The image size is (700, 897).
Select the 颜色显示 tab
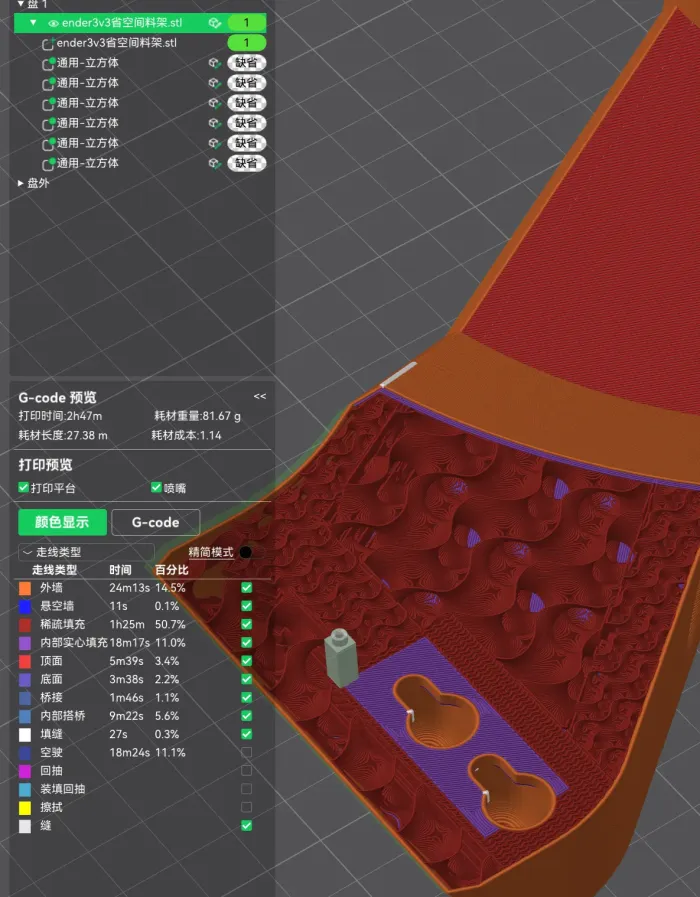tap(62, 522)
